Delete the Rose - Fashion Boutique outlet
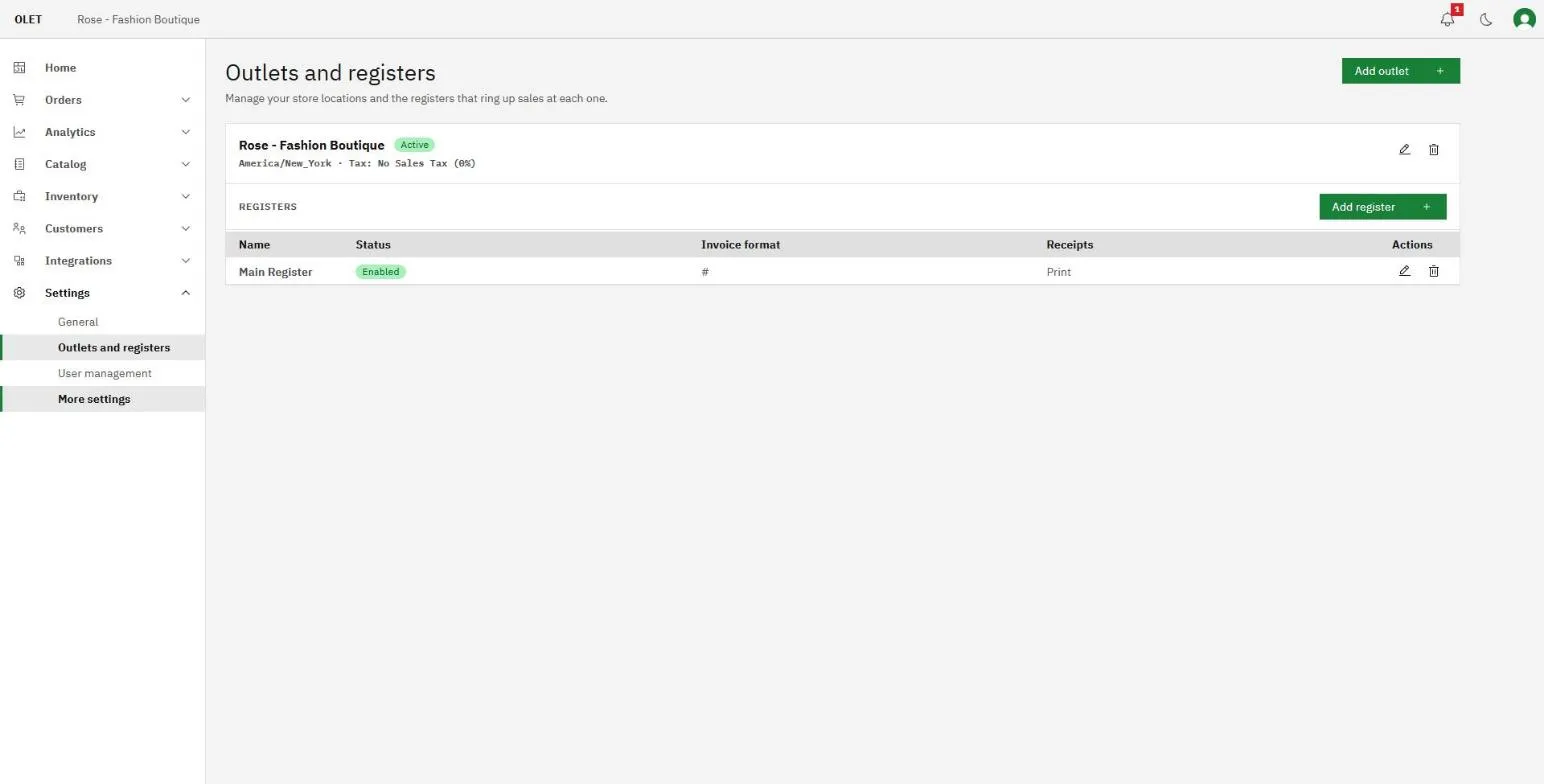1544x784 pixels. [x=1433, y=149]
